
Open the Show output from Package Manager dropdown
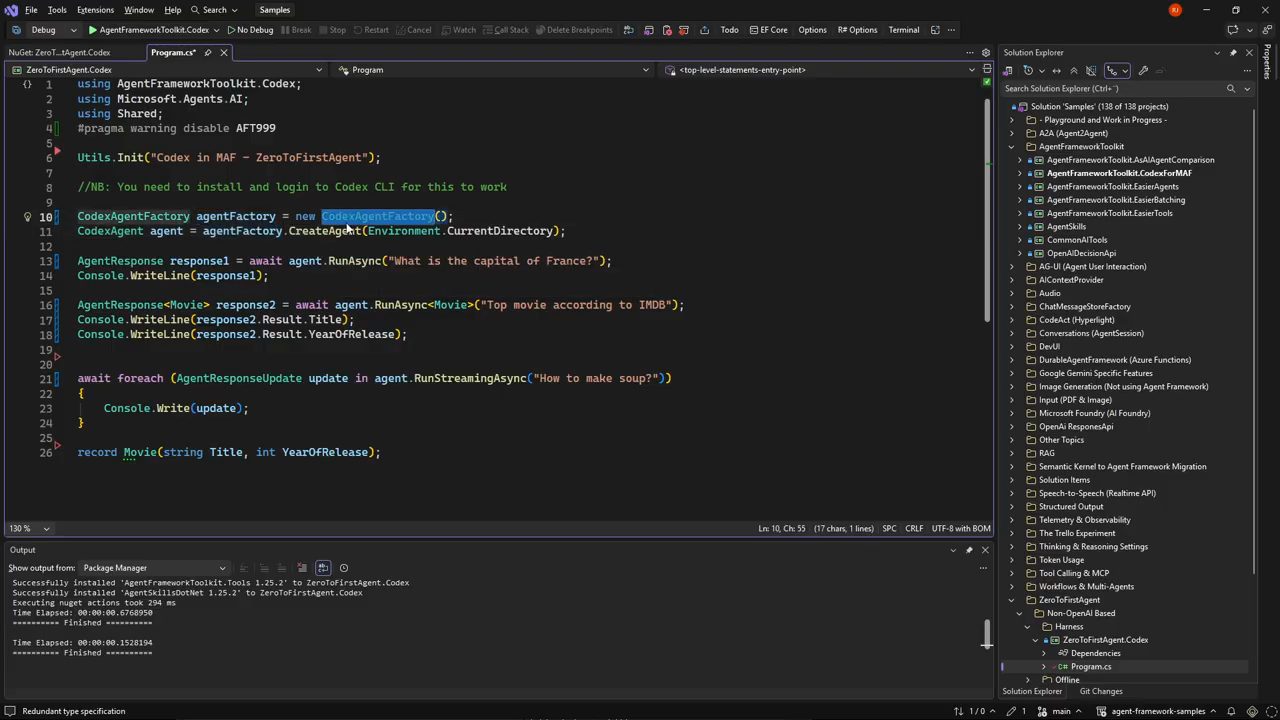point(154,568)
